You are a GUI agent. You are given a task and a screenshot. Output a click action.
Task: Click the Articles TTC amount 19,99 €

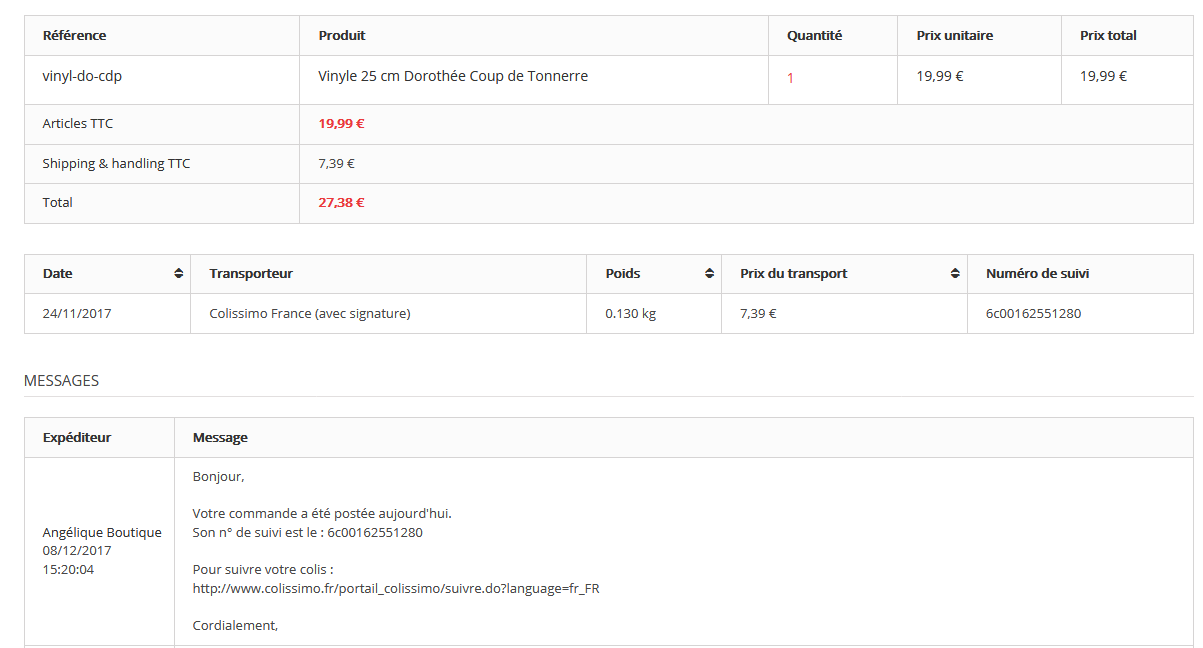pos(341,124)
